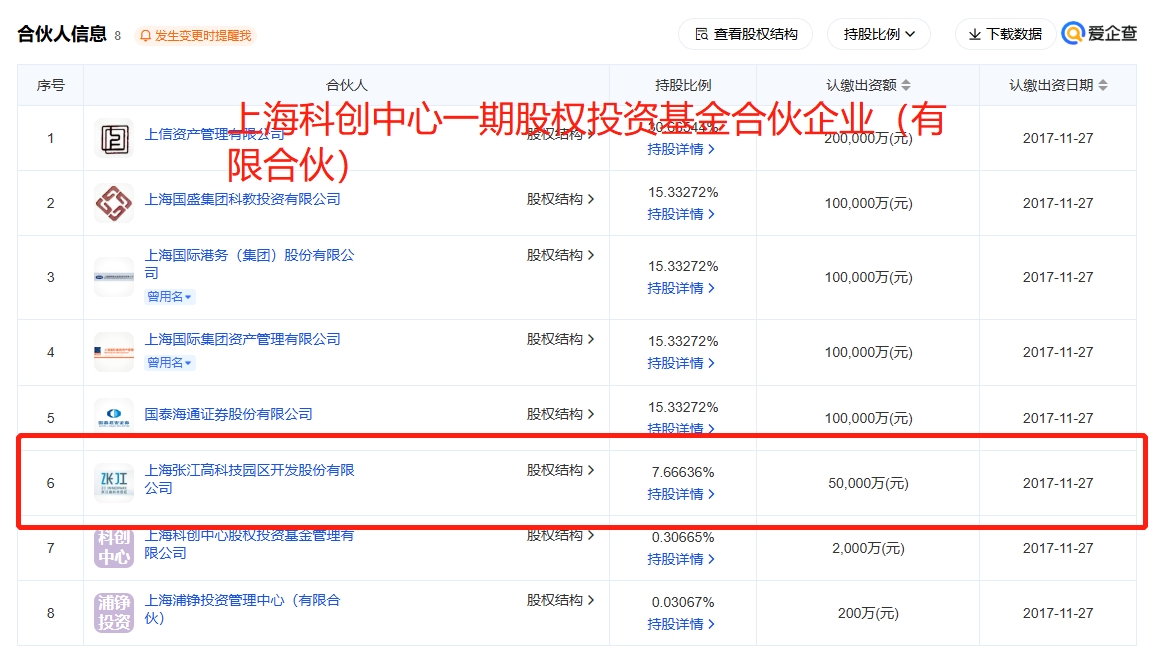Open 上海浦铮投资管理中心 link
Screen dimensions: 1164x661
click(x=242, y=609)
